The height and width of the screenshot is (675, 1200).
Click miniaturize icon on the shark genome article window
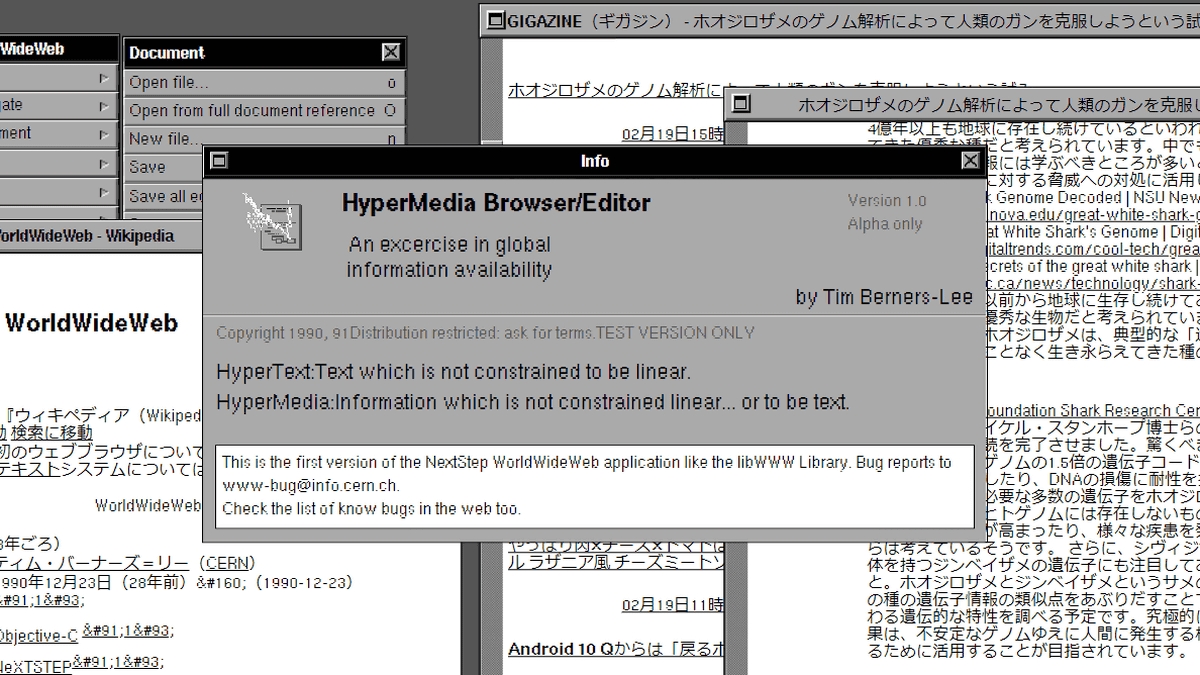739,103
